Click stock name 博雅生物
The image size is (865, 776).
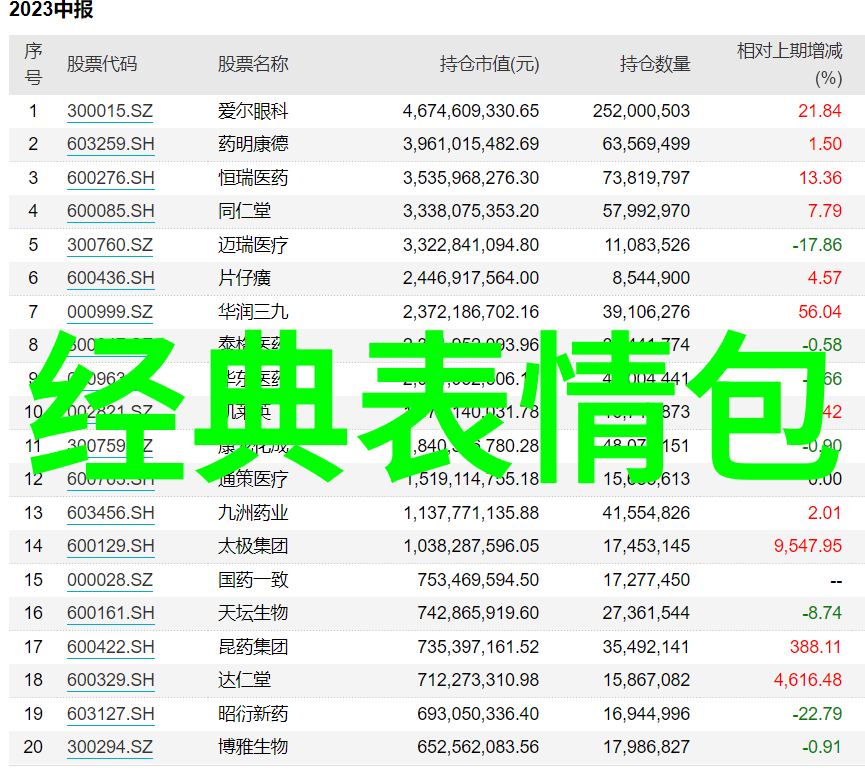coord(253,747)
